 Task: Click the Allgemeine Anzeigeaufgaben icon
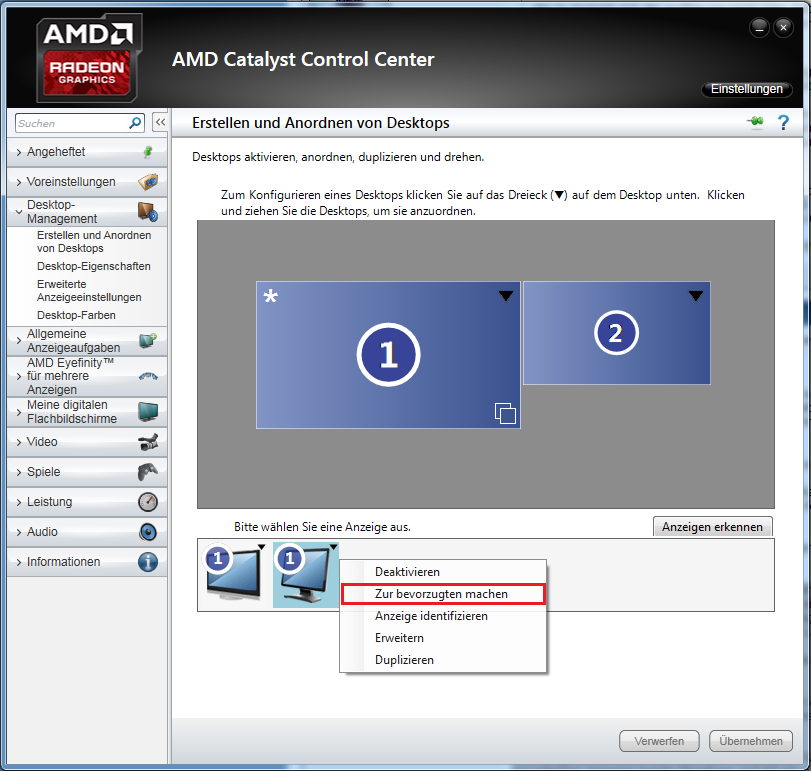point(148,341)
